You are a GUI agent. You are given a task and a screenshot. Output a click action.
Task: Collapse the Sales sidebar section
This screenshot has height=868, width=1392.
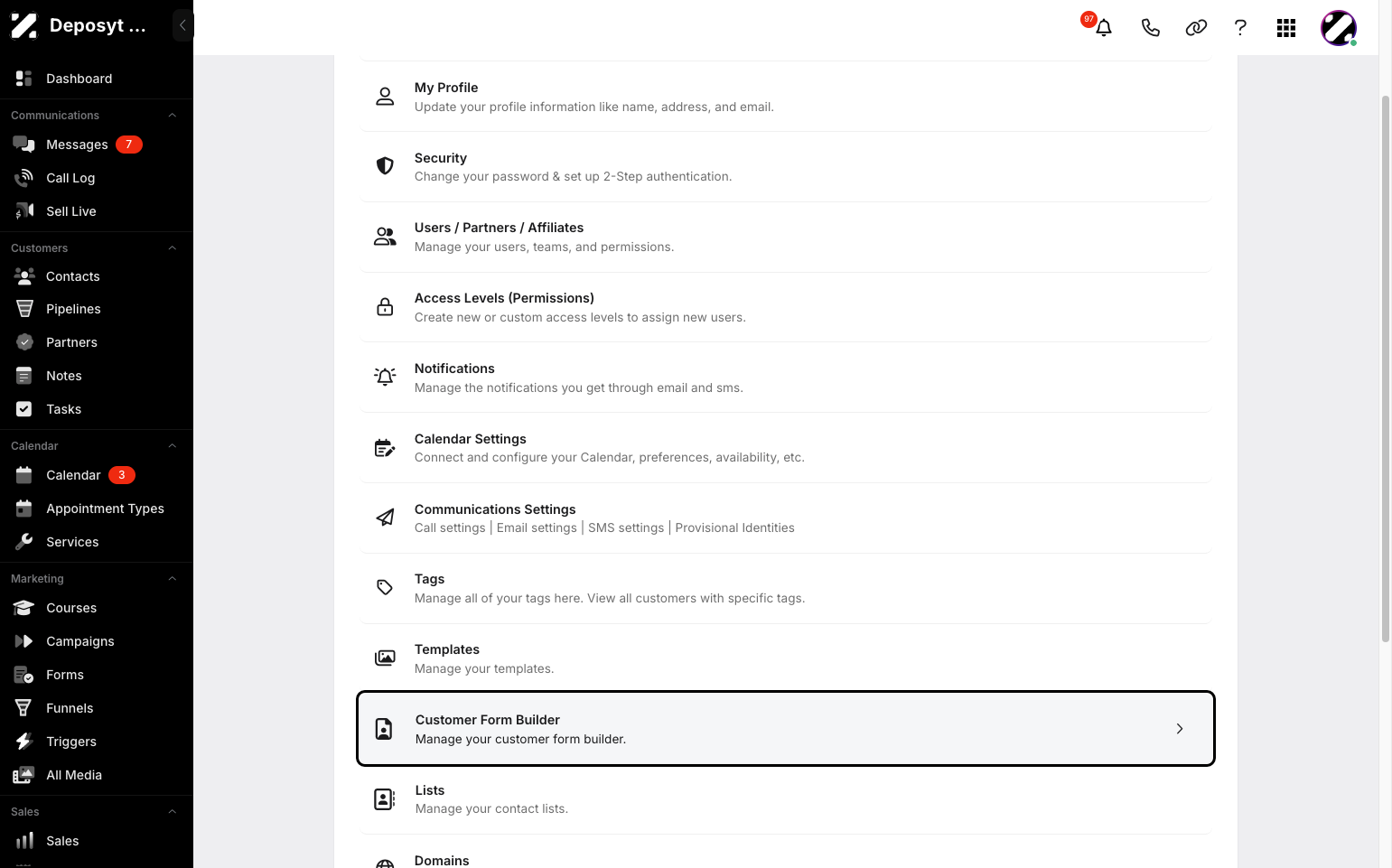coord(172,812)
